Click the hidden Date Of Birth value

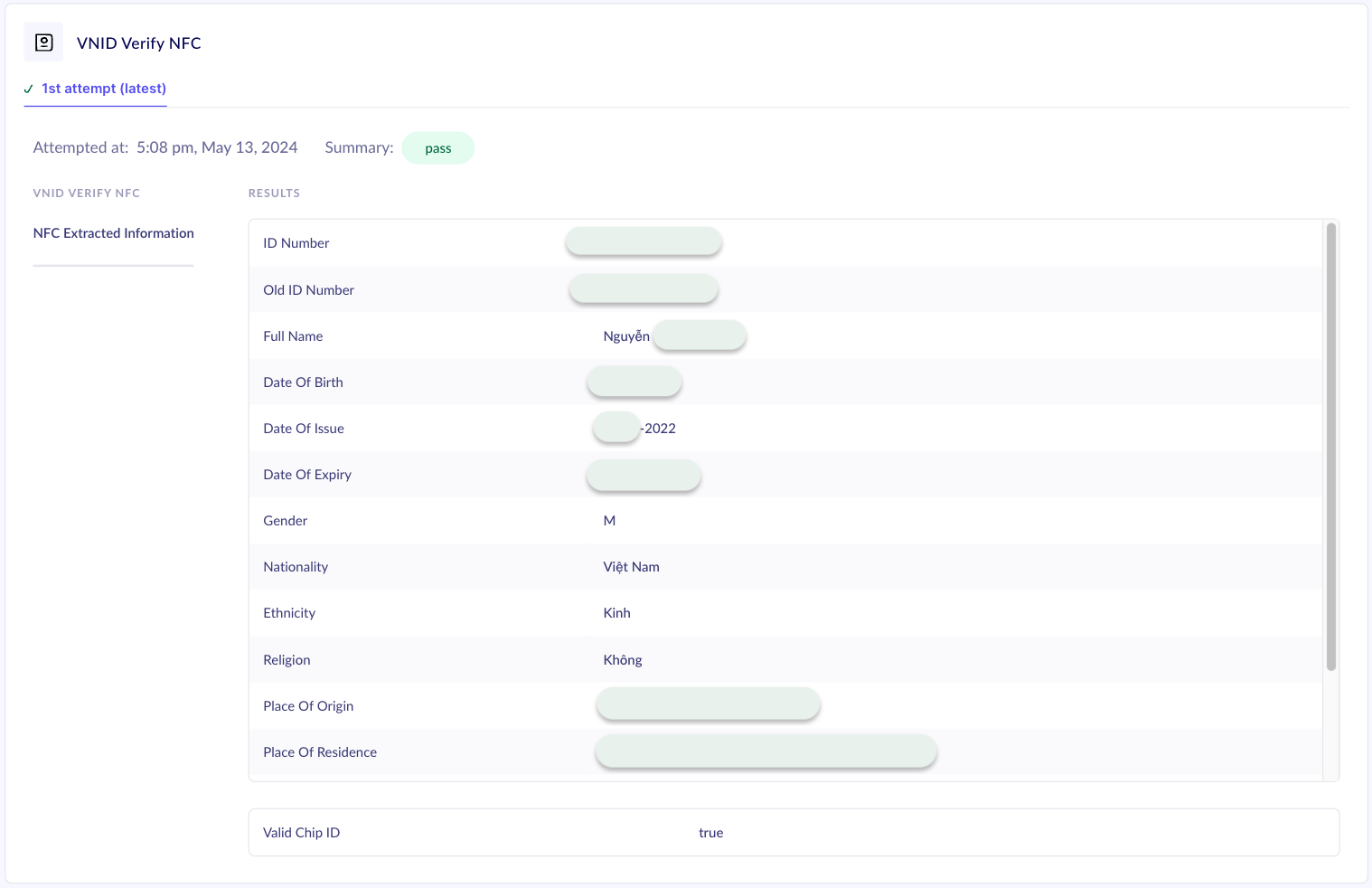(634, 382)
